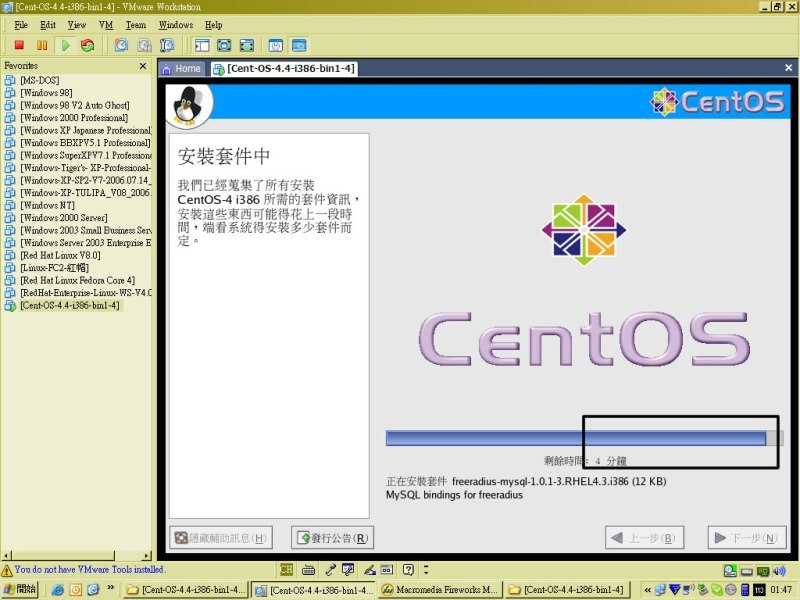Switch to Macromedia Fireworks taskbar button
800x600 pixels.
(x=439, y=590)
